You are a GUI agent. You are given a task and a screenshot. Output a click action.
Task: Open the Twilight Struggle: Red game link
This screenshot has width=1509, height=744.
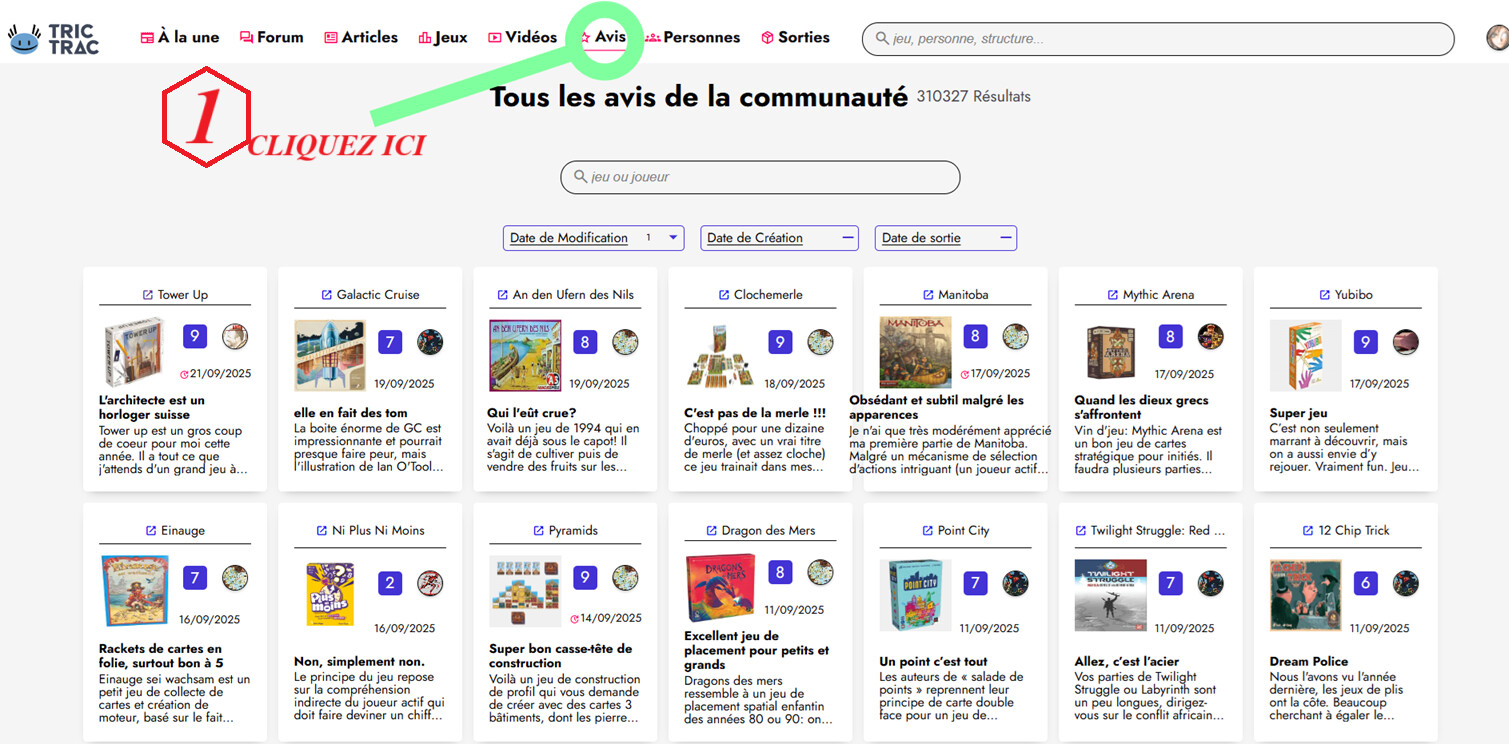point(1150,531)
